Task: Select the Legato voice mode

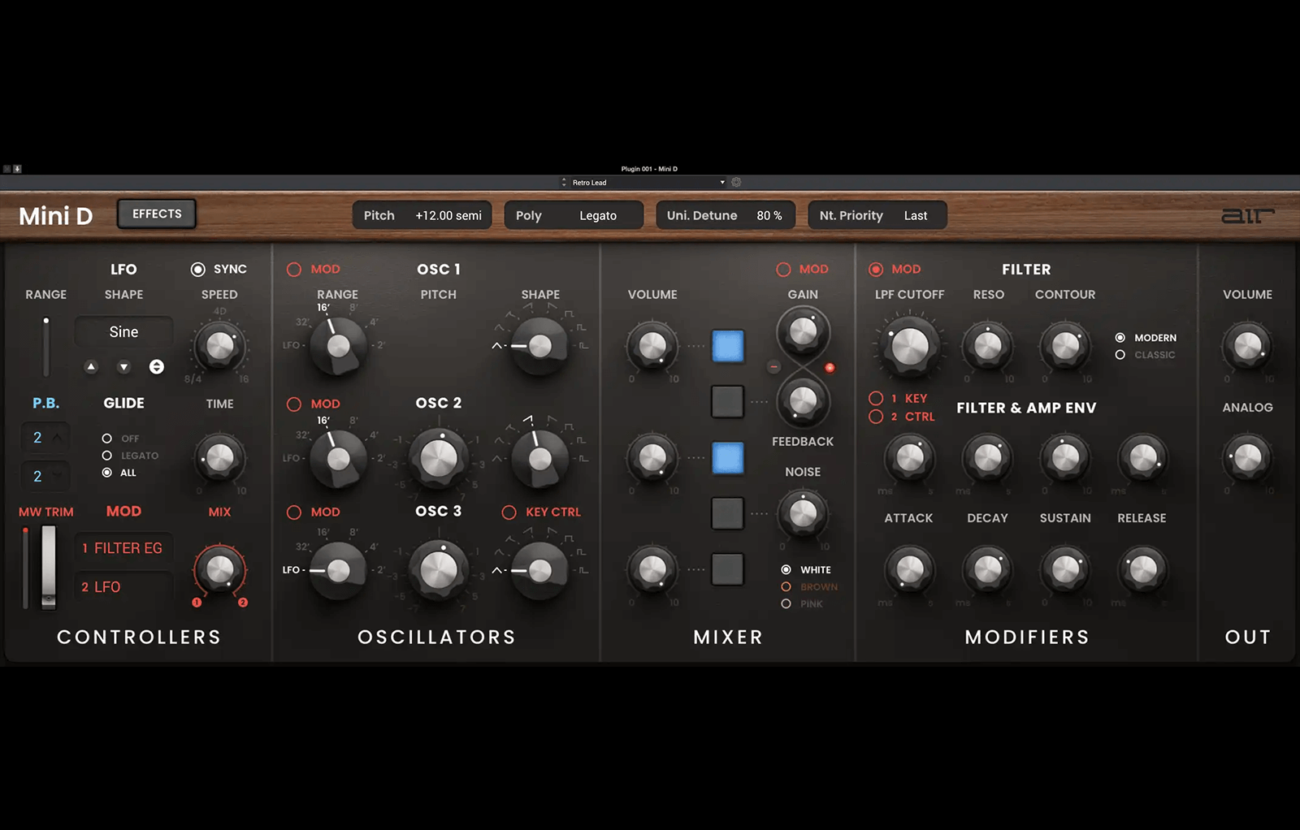Action: click(x=598, y=215)
